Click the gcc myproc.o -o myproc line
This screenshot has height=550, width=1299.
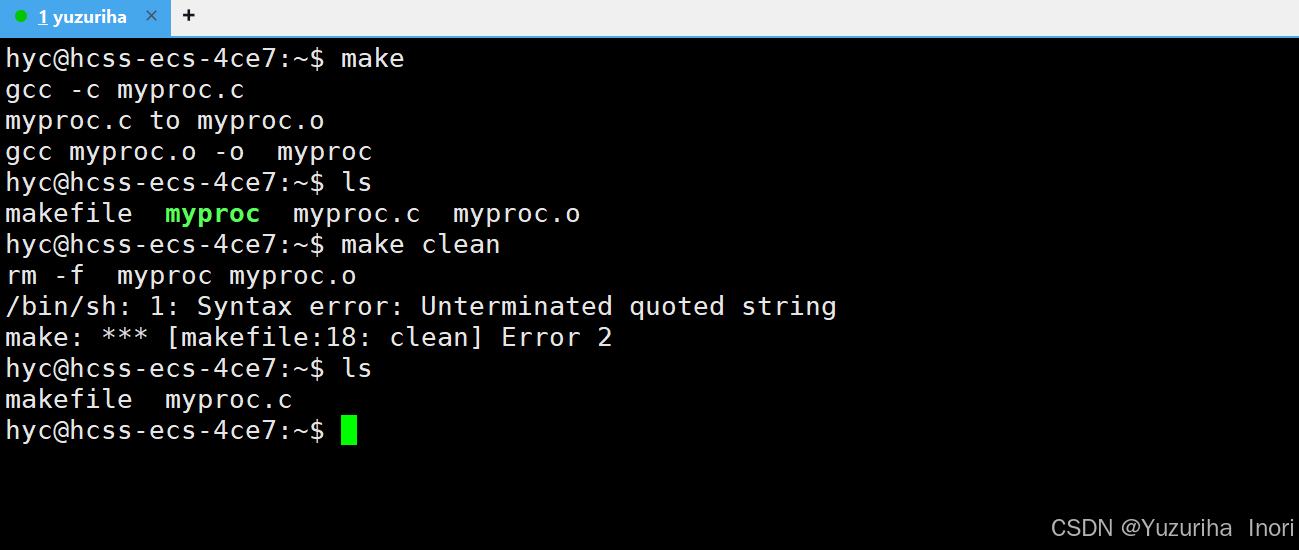188,152
